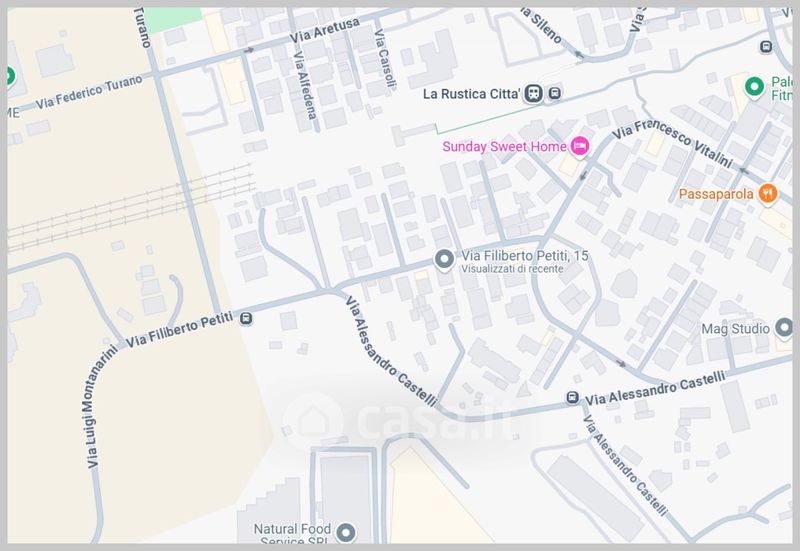Open the Passaparola restaurant marker

click(768, 194)
